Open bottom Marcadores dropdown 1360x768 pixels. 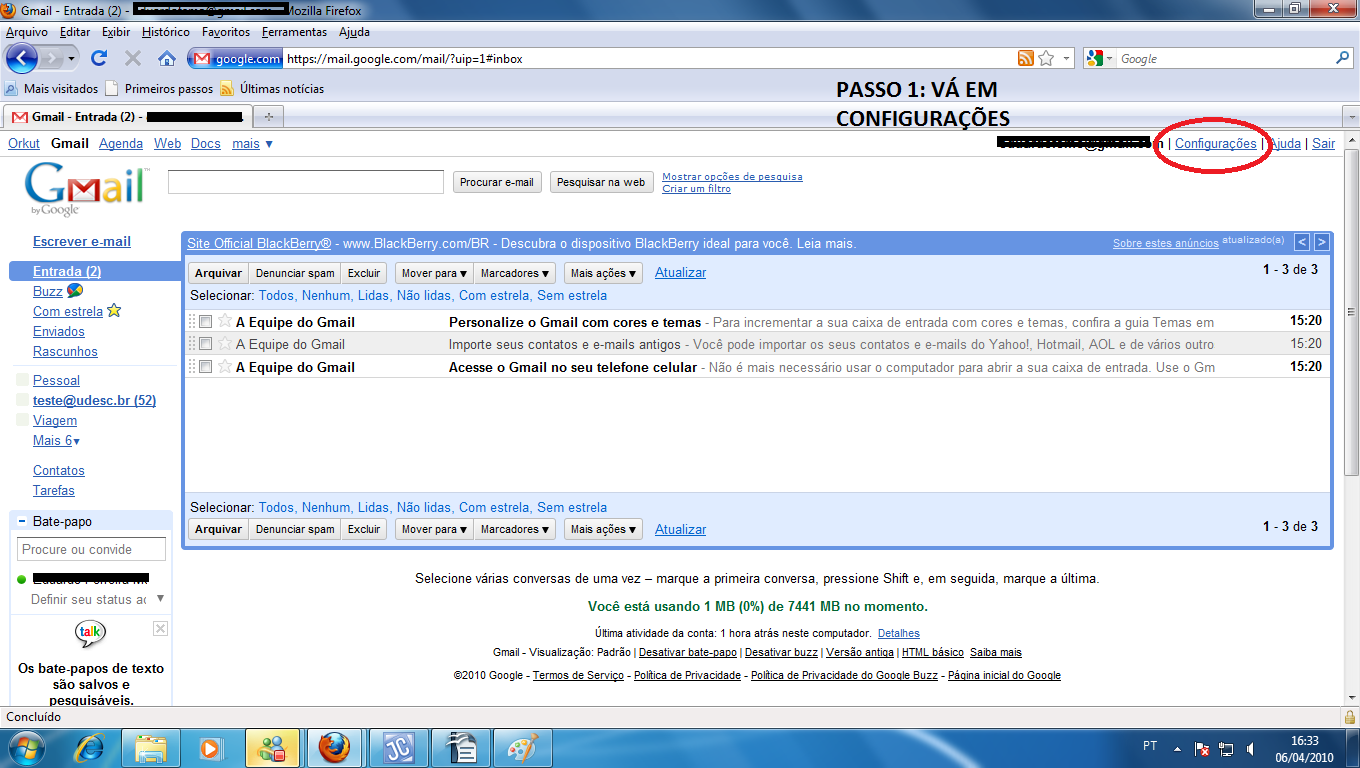(x=514, y=529)
